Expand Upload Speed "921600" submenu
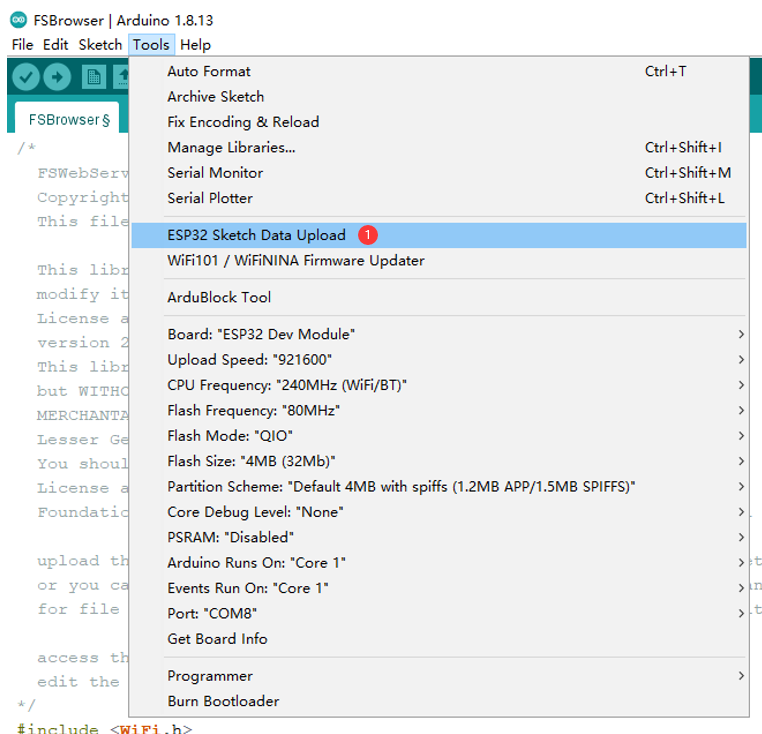 (439, 360)
